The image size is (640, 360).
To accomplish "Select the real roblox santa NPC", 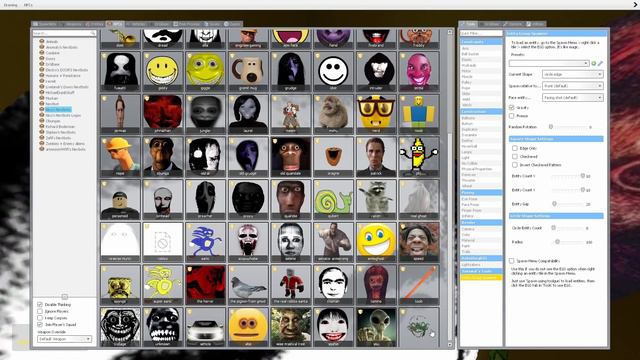I will (x=291, y=284).
